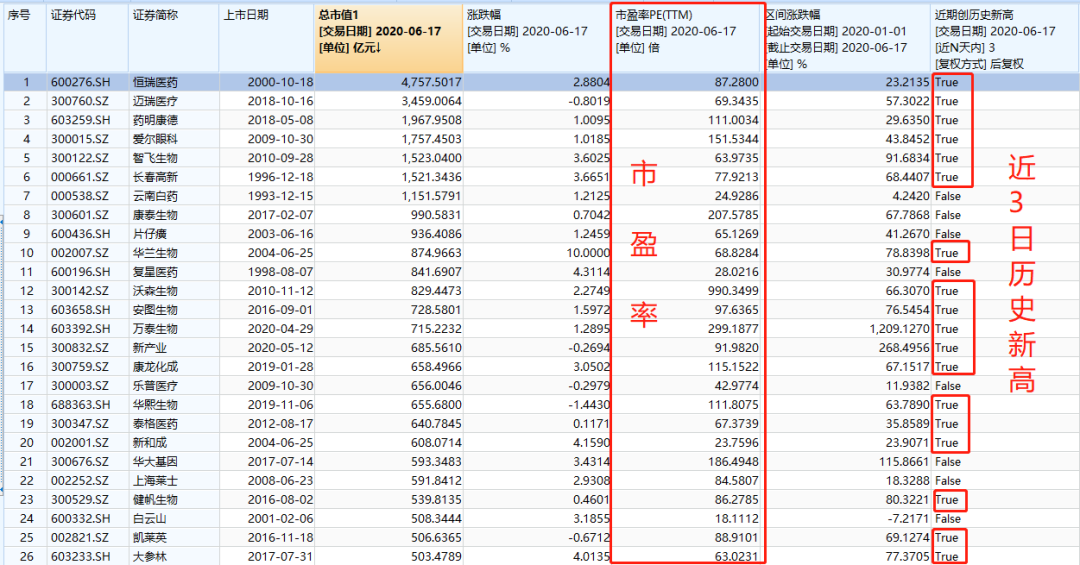
Task: Select row number 17
Action: 26,386
